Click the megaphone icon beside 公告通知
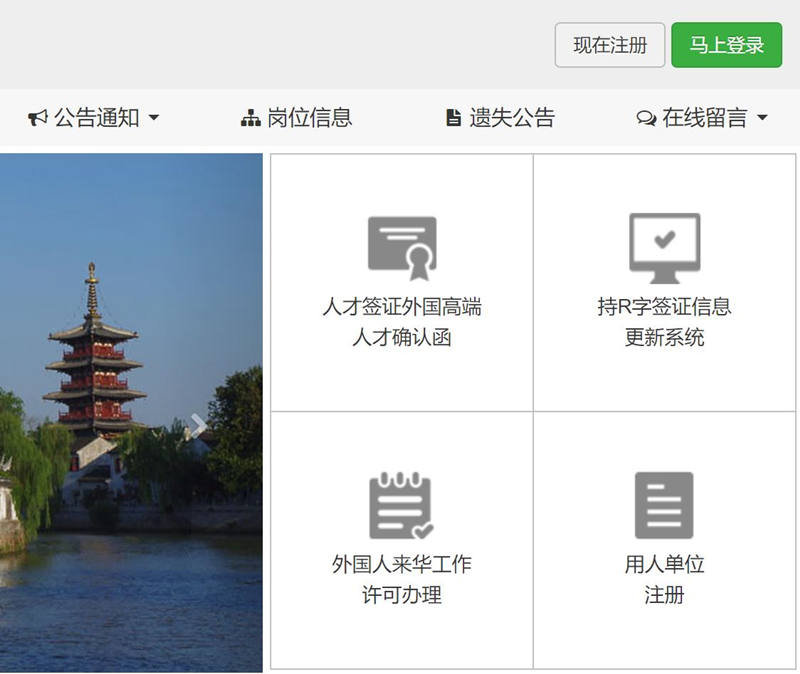The image size is (800, 674). click(38, 118)
